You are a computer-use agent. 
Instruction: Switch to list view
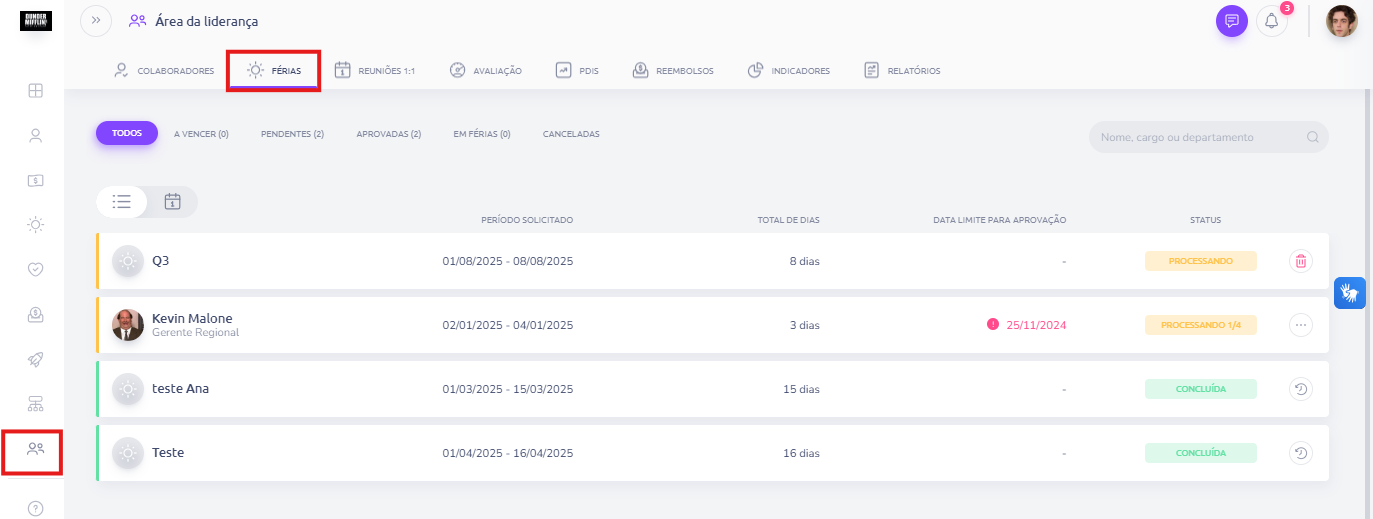(x=122, y=201)
